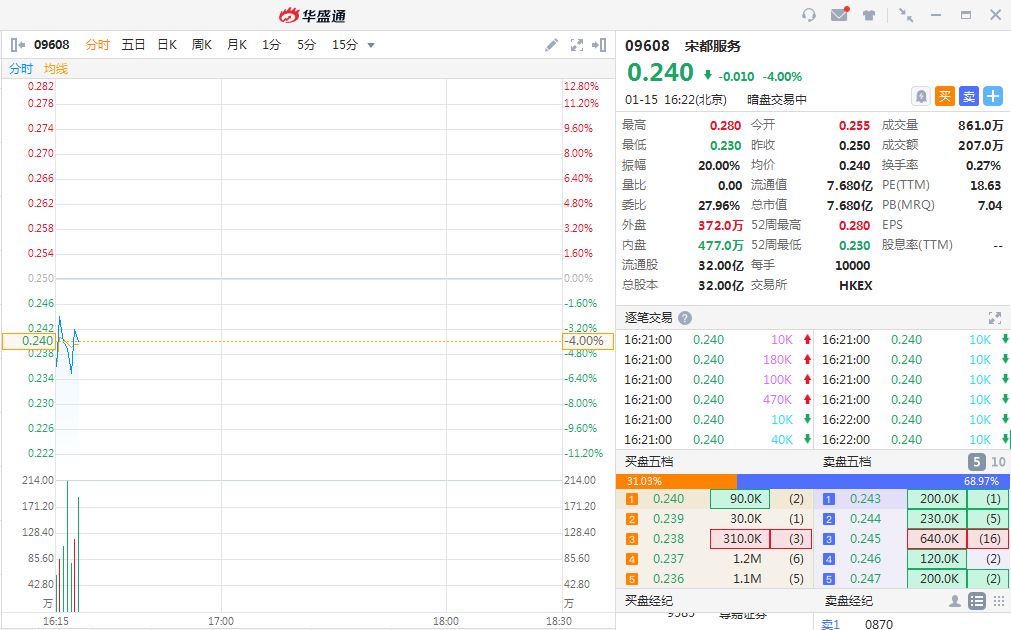Screen dimensions: 1011x630
Task: Toggle order book depth to 10 levels
Action: (997, 462)
